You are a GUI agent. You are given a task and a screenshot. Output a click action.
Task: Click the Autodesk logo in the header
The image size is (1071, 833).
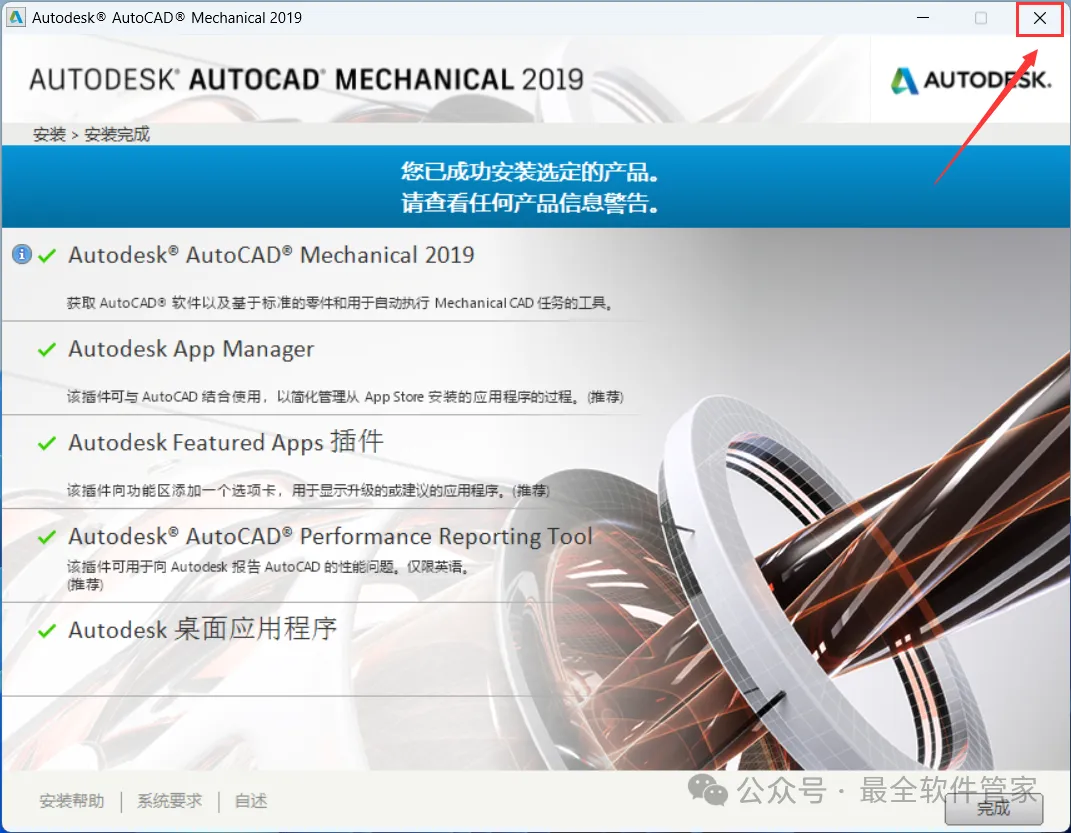[x=971, y=81]
